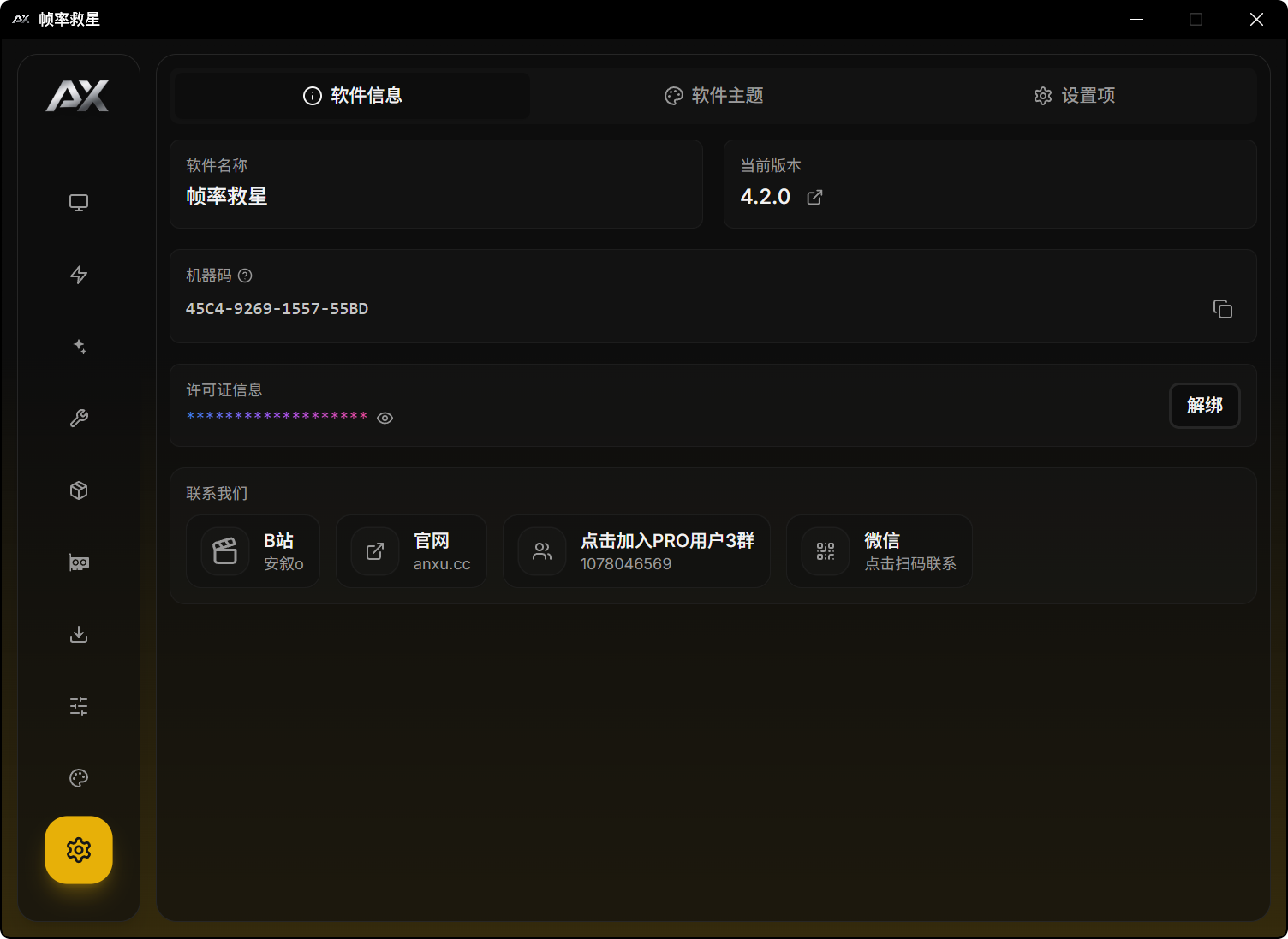Select the graphics card sidebar icon
Viewport: 1288px width, 939px height.
tap(79, 562)
